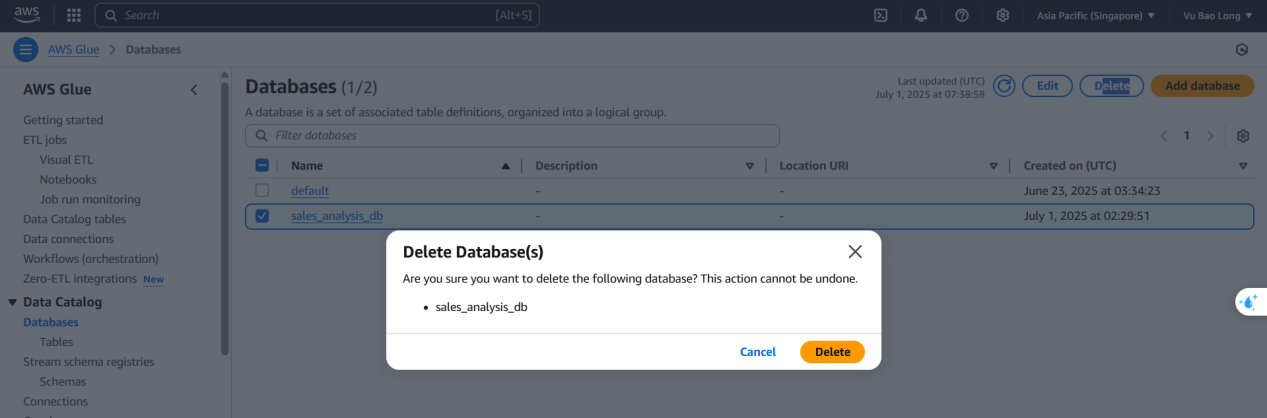Viewport: 1267px width, 418px height.
Task: Open the notifications bell
Action: tap(921, 15)
